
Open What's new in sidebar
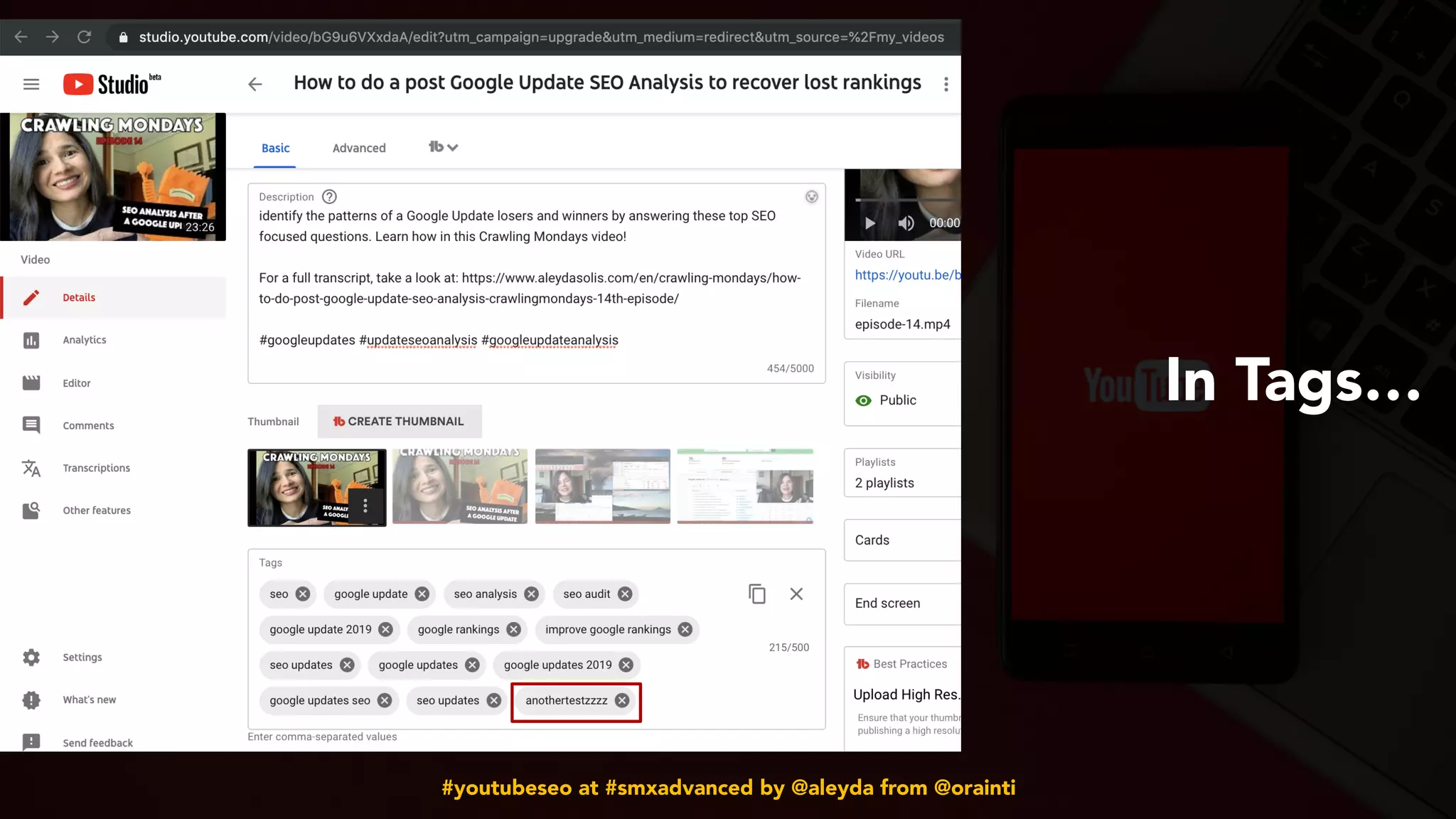click(114, 700)
